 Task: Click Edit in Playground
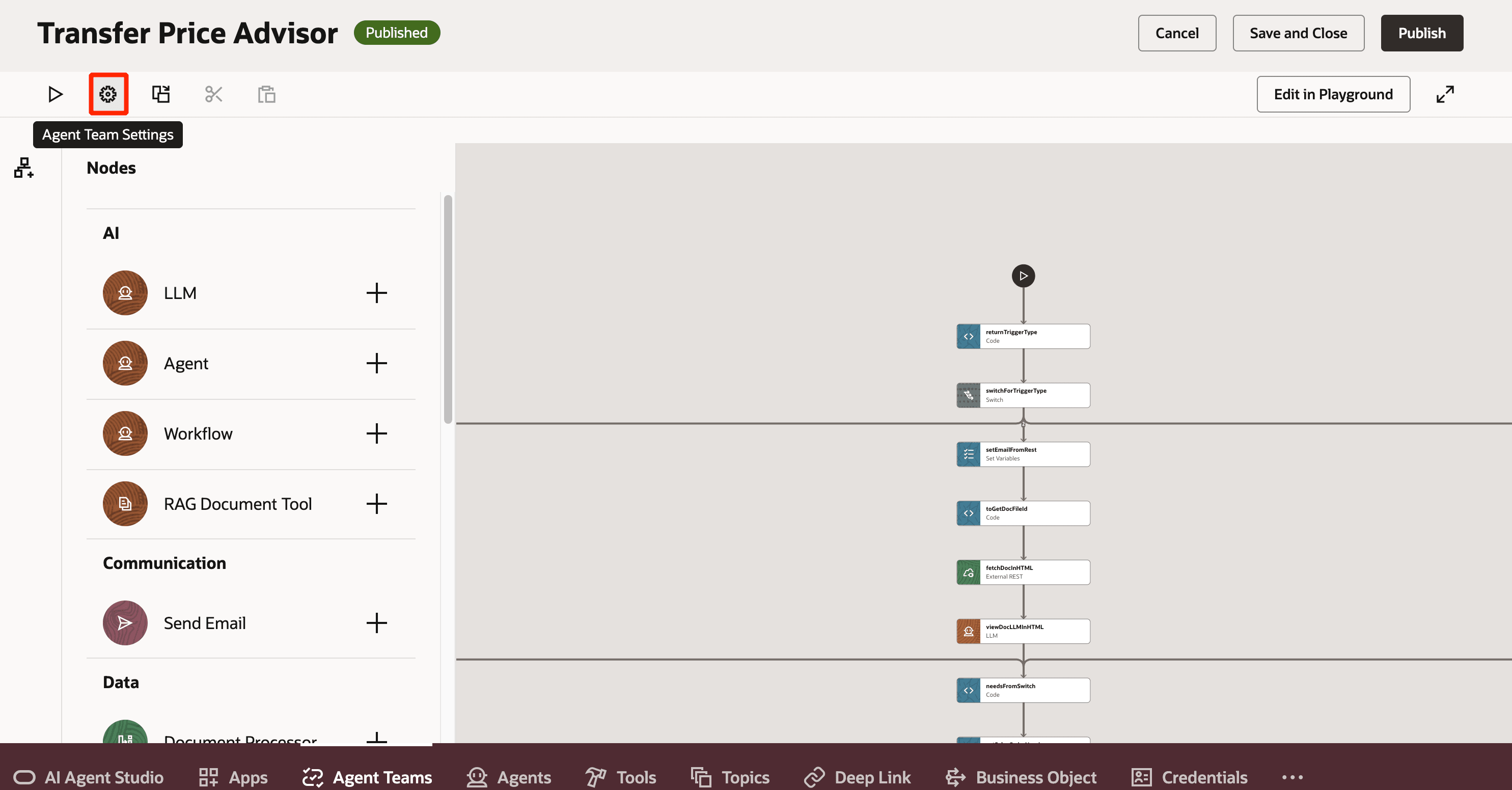coord(1333,94)
